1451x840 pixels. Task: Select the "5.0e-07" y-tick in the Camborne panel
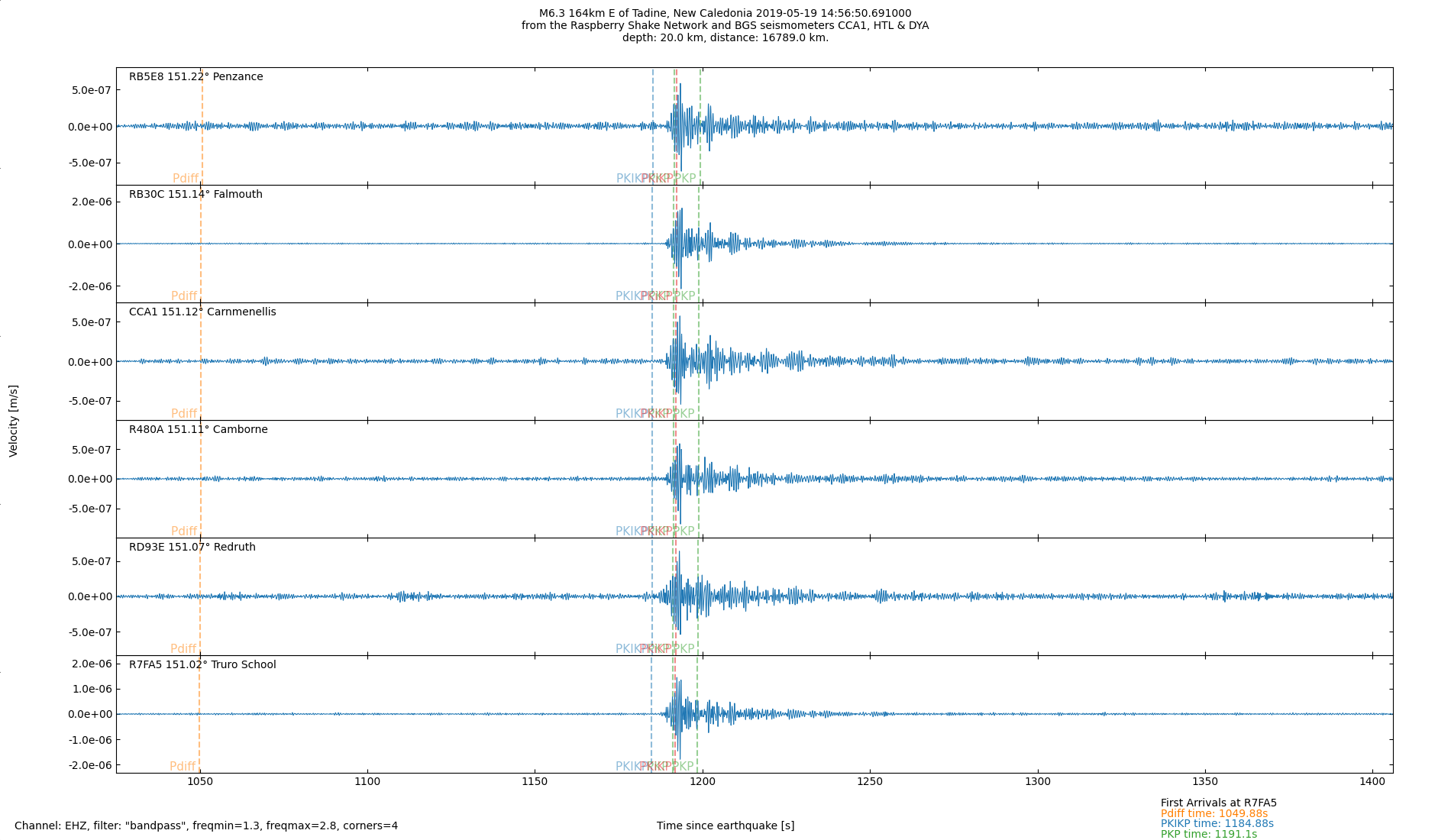[92, 450]
